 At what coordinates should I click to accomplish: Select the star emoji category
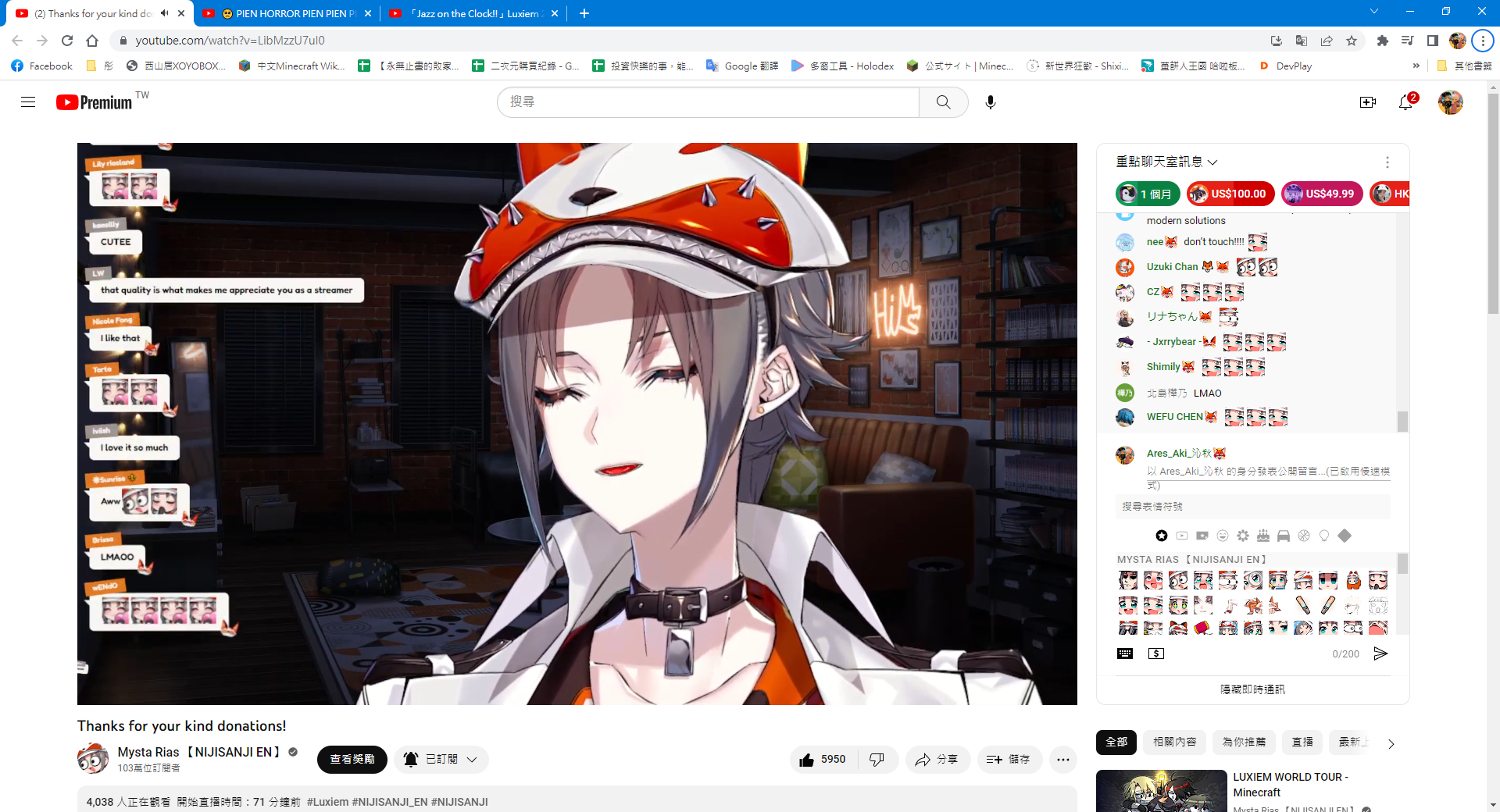pos(1162,536)
